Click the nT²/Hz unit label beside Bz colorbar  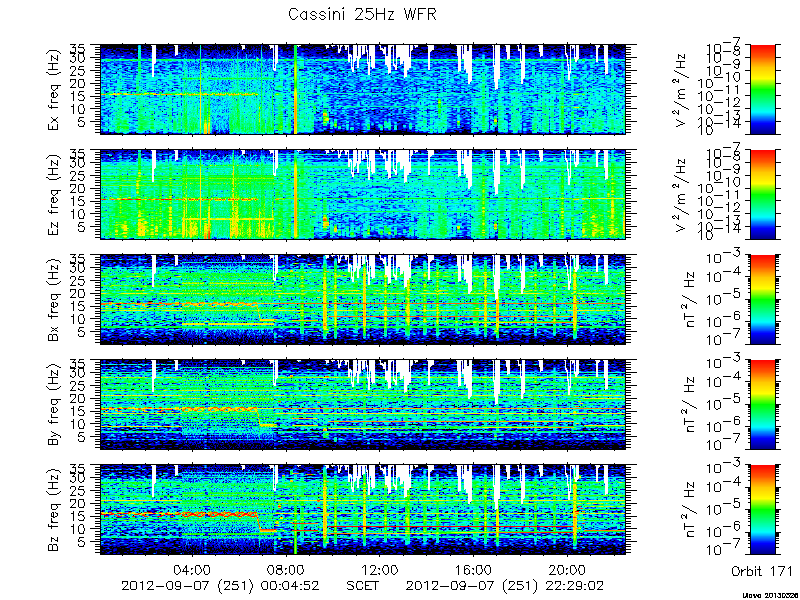(x=690, y=510)
